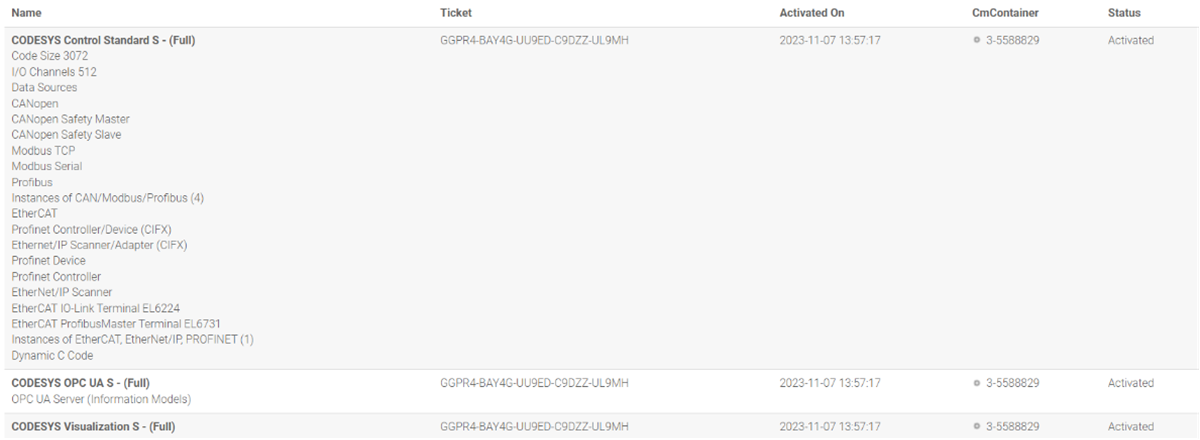Click the activation date in the OPC UA S row
The height and width of the screenshot is (440, 1200).
coord(830,383)
